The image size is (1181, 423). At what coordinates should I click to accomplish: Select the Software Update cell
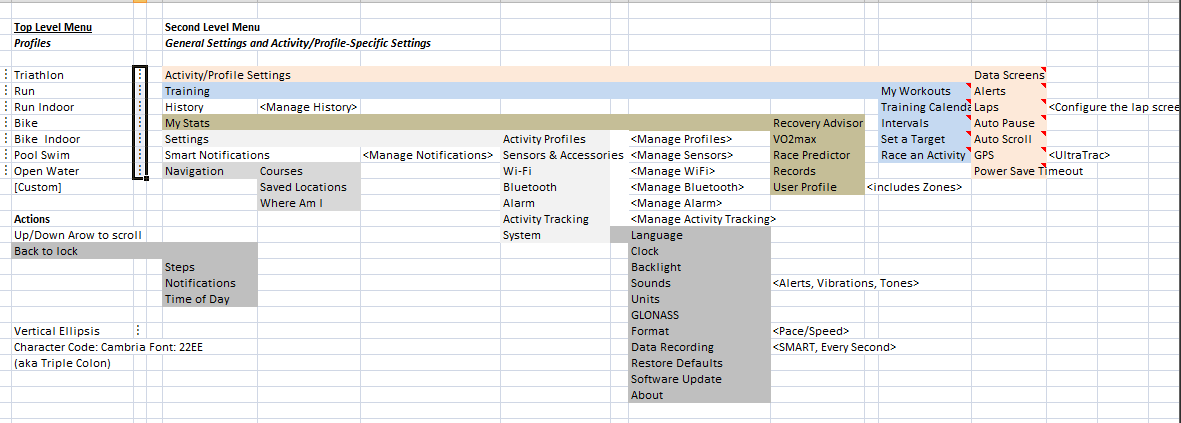[676, 379]
